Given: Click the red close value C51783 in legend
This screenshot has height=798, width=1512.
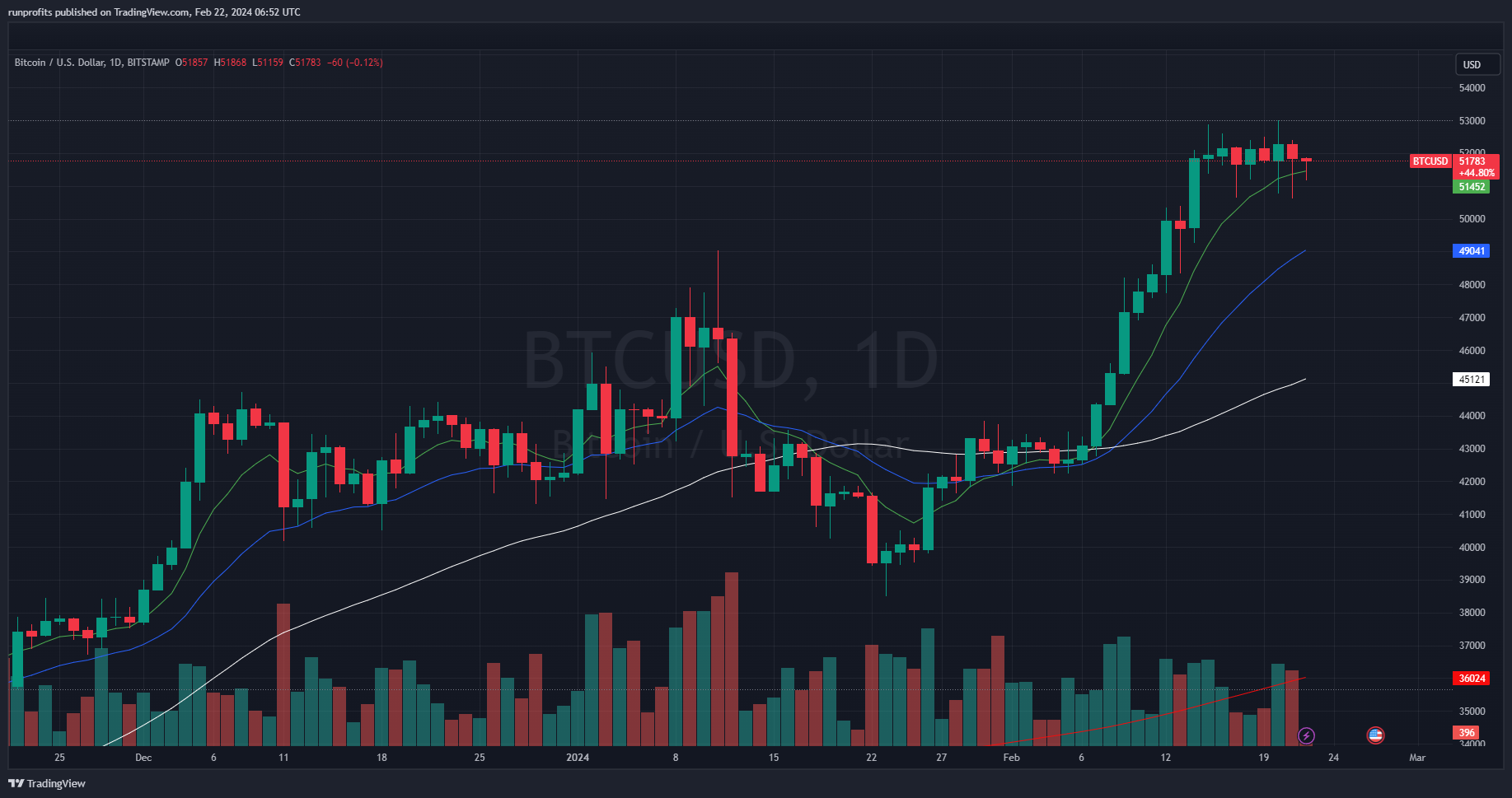Looking at the screenshot, I should [305, 63].
